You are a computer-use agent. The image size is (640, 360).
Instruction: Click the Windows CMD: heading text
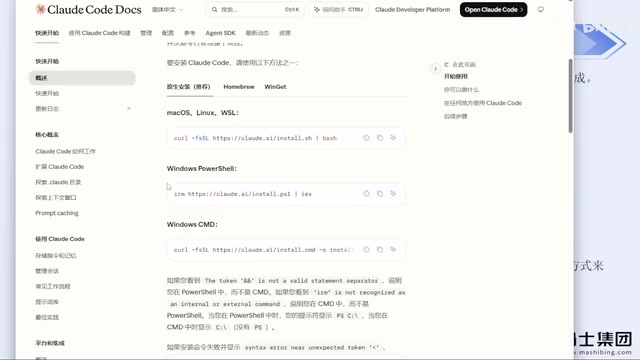[x=192, y=224]
